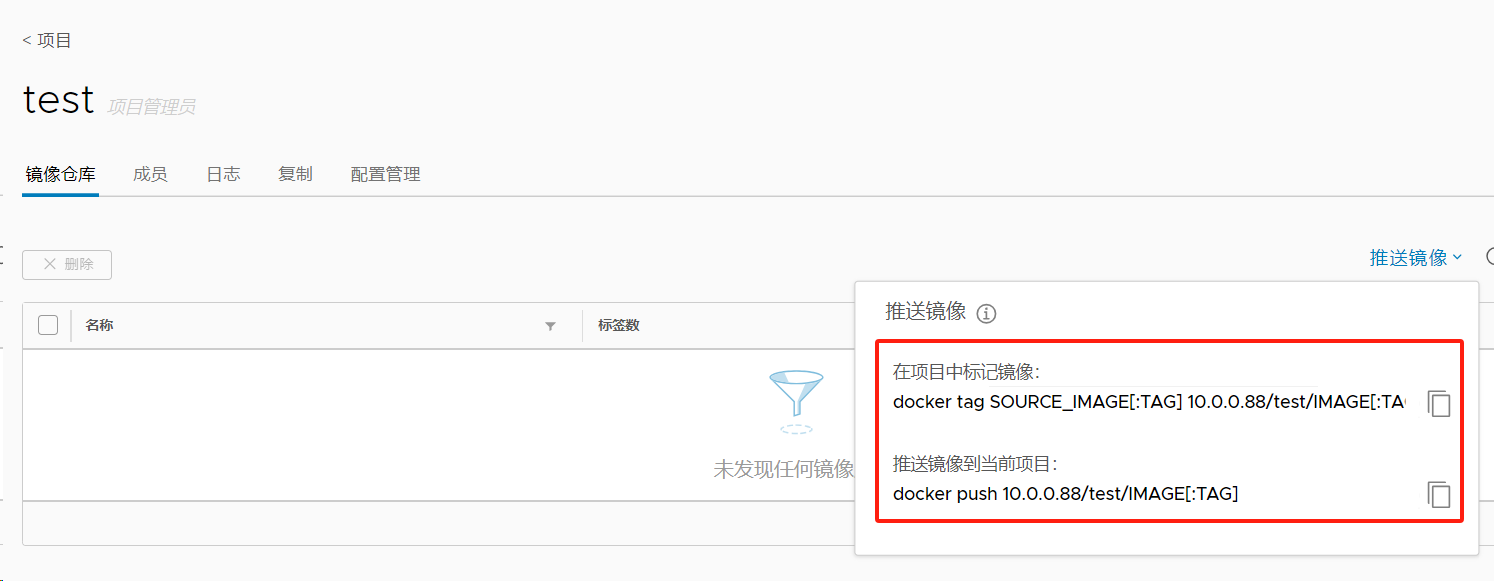
Task: Sort by the 标签数 column header
Action: [x=618, y=325]
